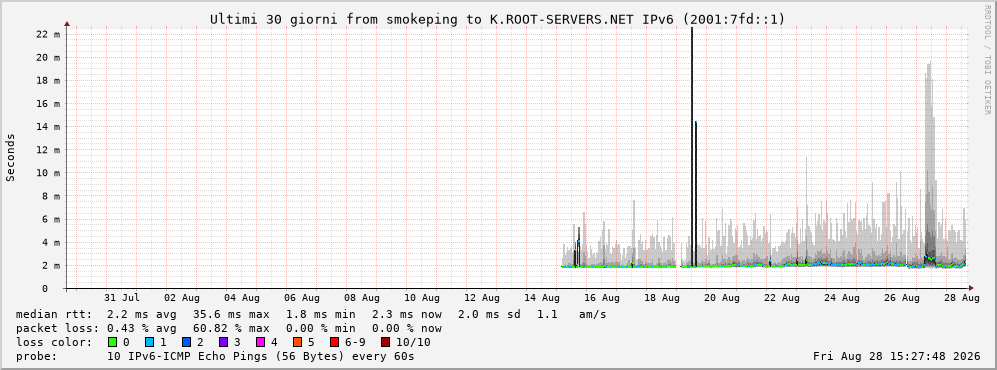997x370 pixels.
Task: Click the RRDTOOL / TOBI OETIKER watermark
Action: [x=987, y=59]
